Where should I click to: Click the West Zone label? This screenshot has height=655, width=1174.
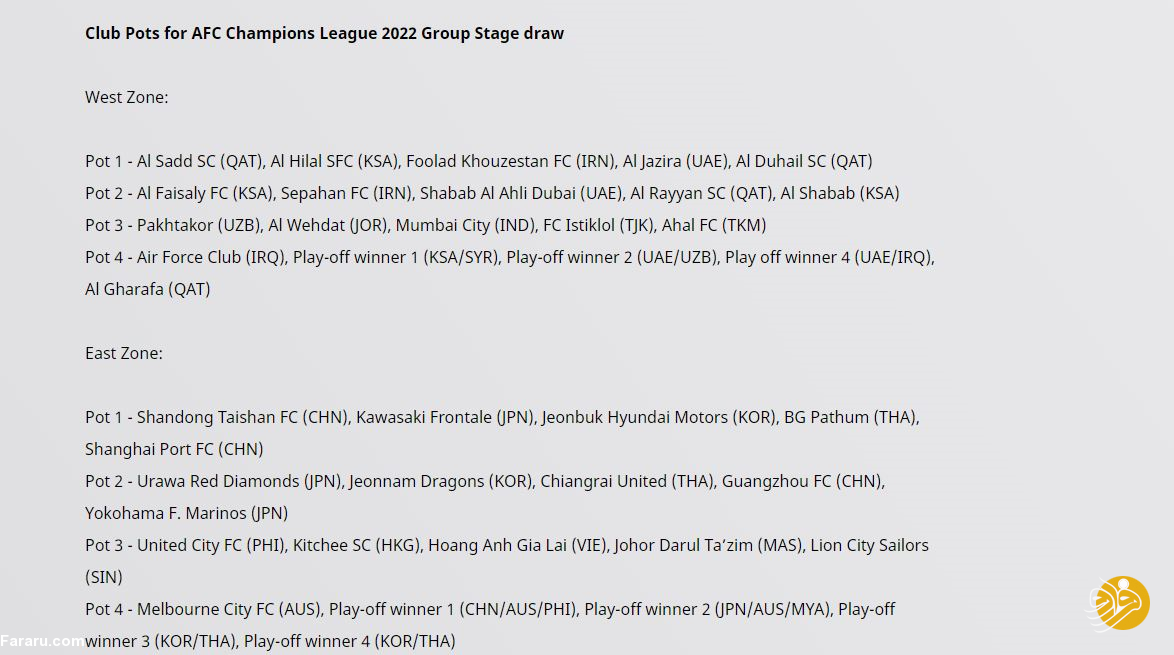tap(126, 97)
